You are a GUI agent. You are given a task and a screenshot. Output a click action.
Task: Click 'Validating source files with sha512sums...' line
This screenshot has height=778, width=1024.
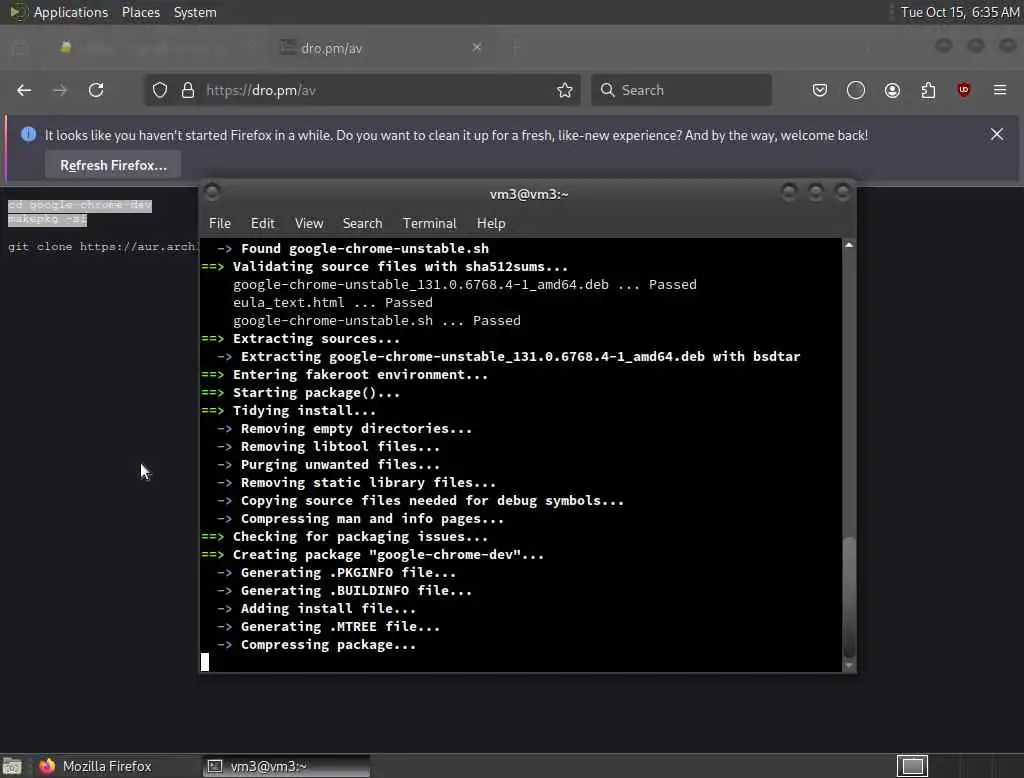point(400,267)
